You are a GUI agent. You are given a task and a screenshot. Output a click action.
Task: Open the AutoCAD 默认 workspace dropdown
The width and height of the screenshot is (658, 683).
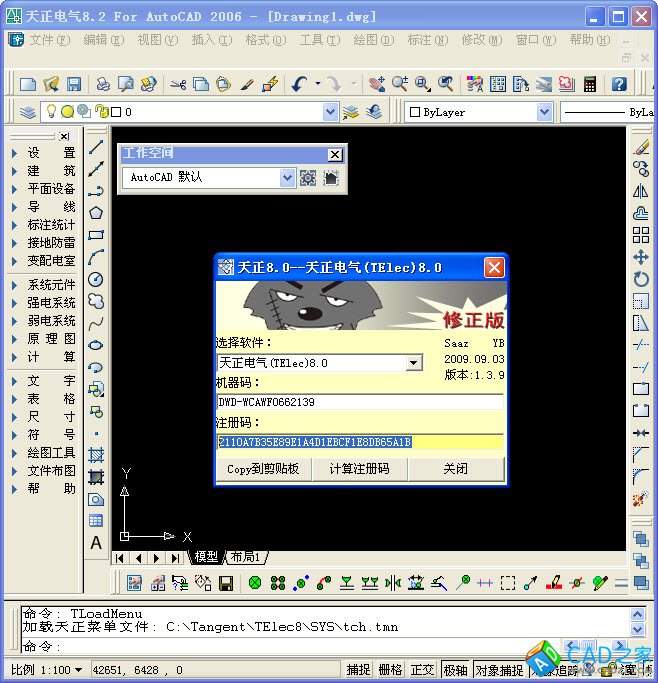pyautogui.click(x=287, y=178)
